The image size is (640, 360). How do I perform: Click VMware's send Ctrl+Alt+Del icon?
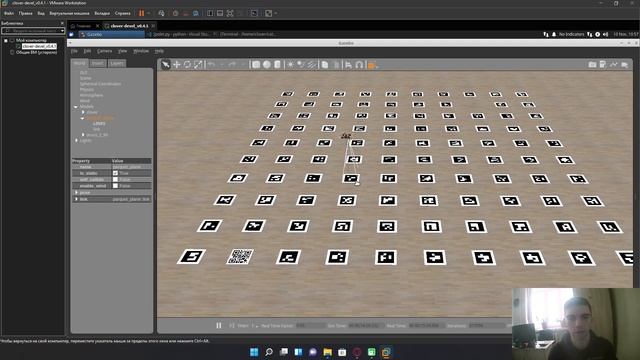(x=161, y=13)
